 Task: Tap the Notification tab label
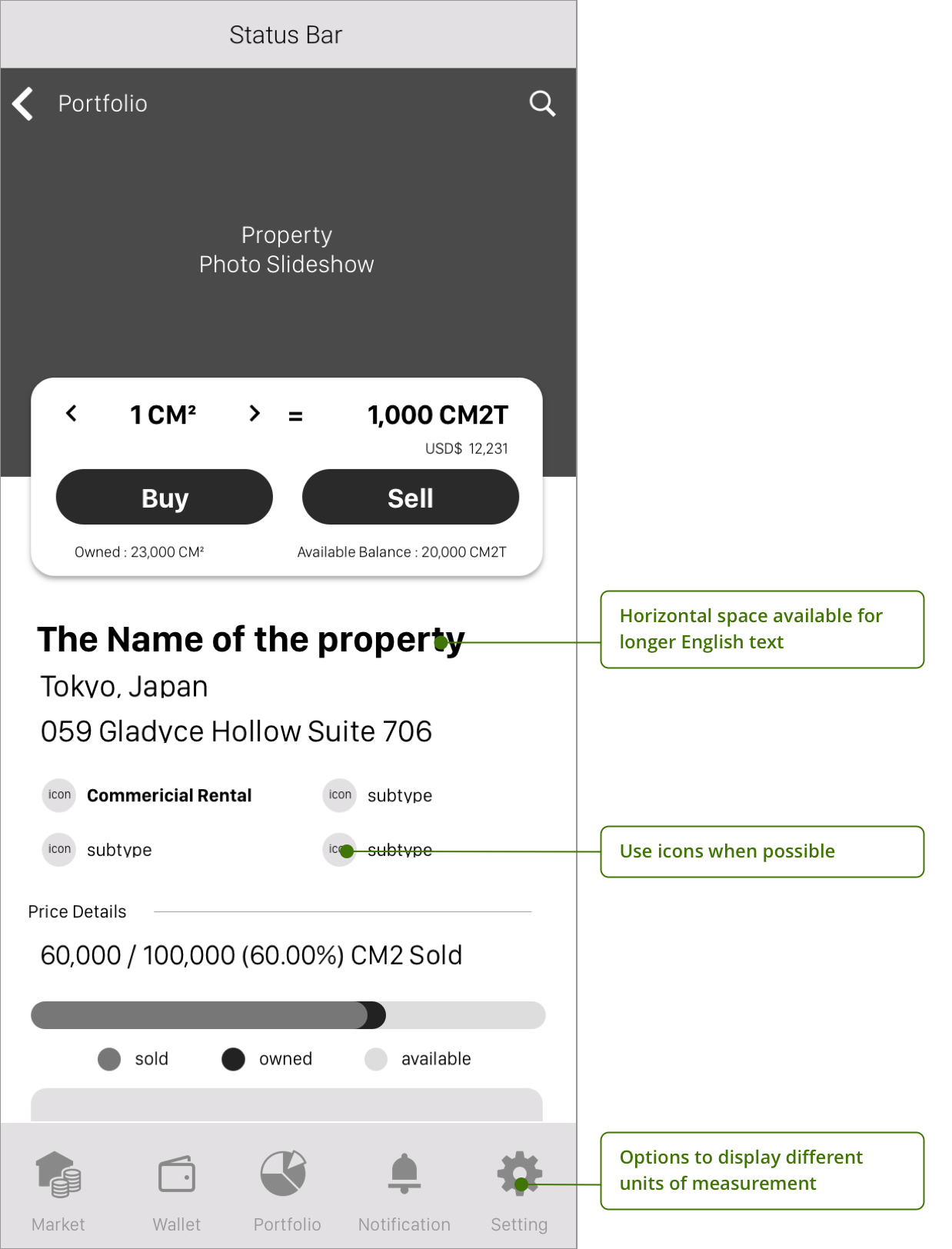coord(404,1224)
